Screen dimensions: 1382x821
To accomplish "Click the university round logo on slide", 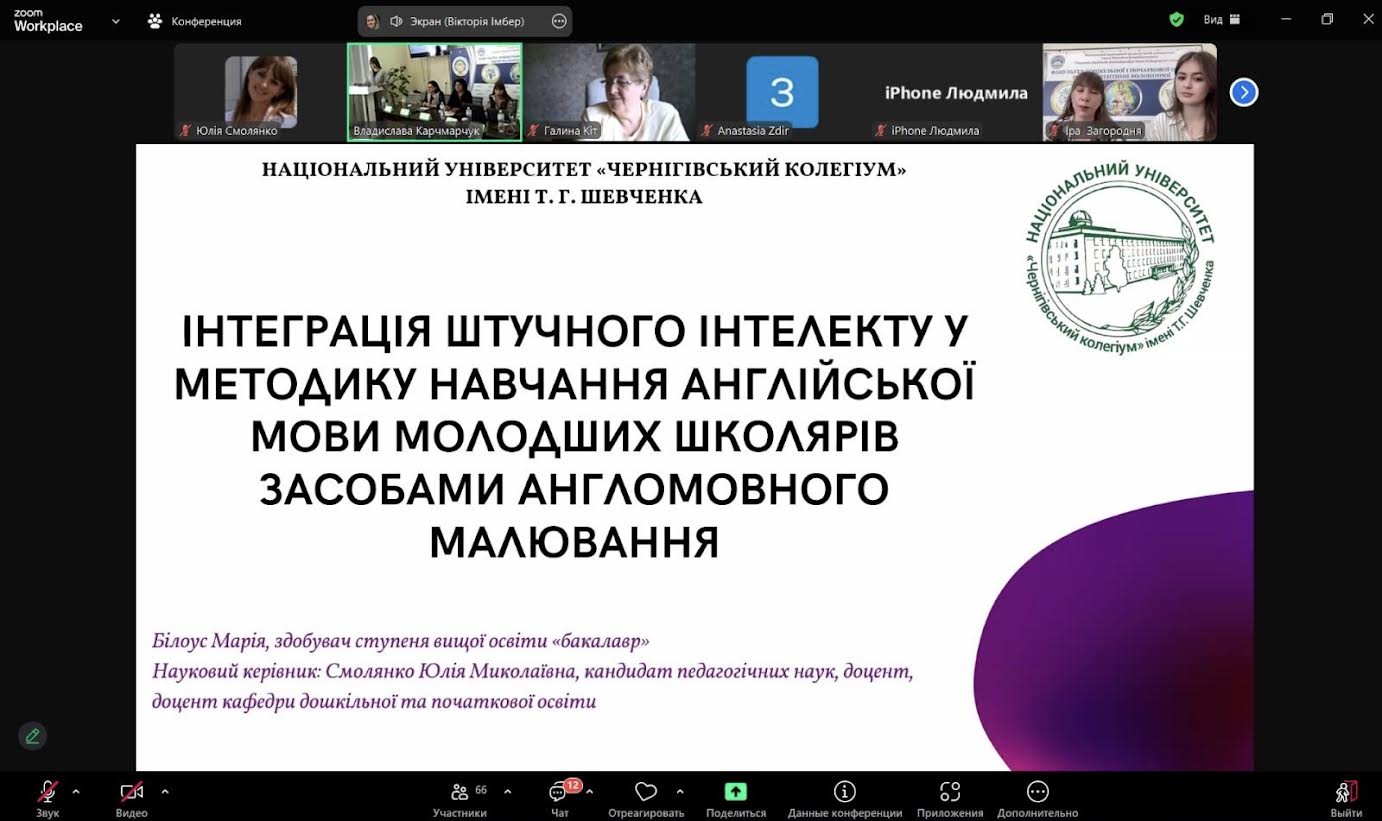I will point(1120,259).
